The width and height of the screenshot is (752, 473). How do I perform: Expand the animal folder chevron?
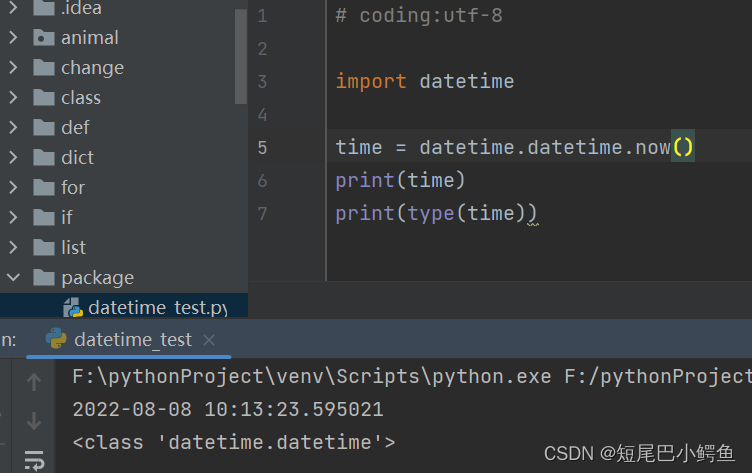pos(13,38)
